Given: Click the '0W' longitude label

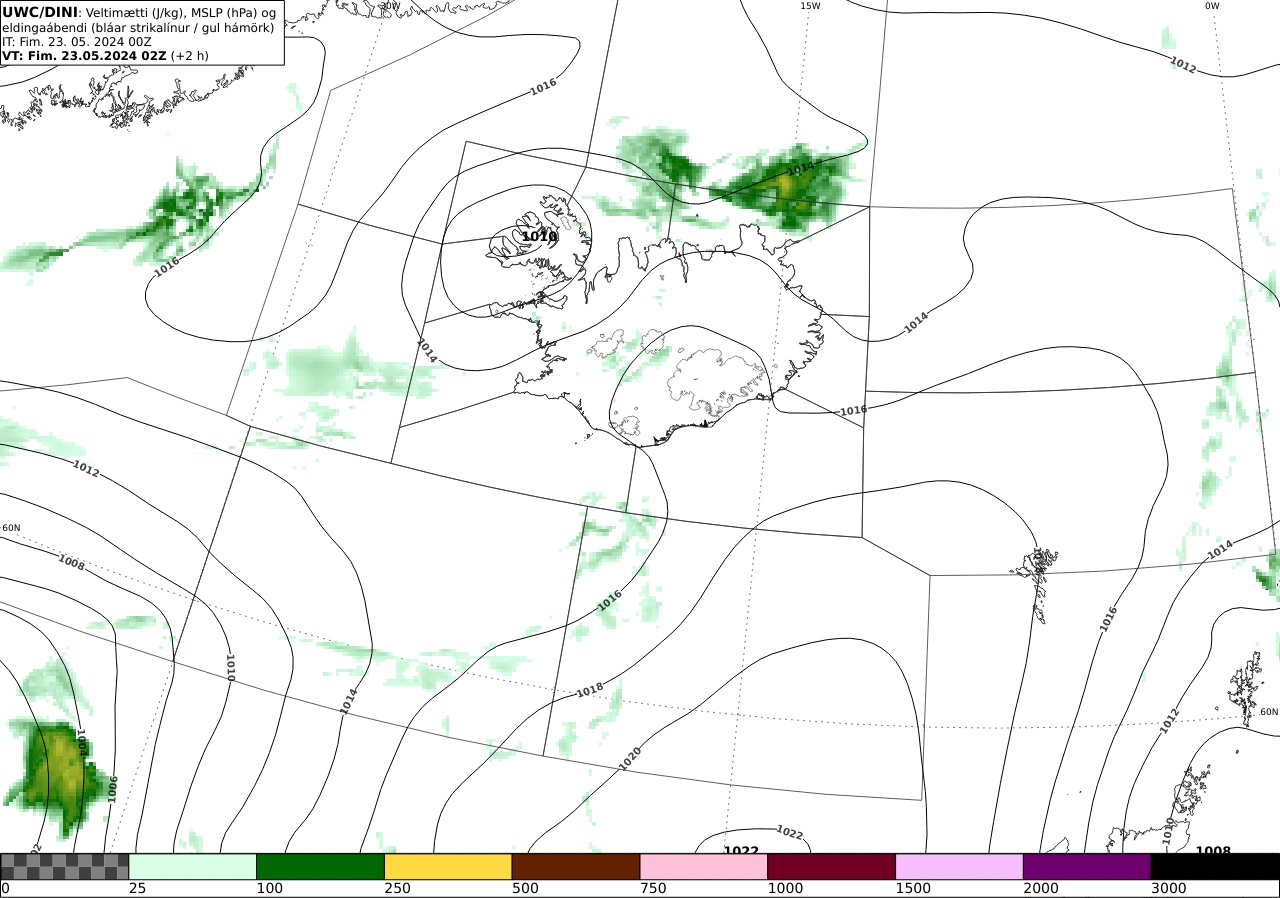Looking at the screenshot, I should [x=1212, y=6].
